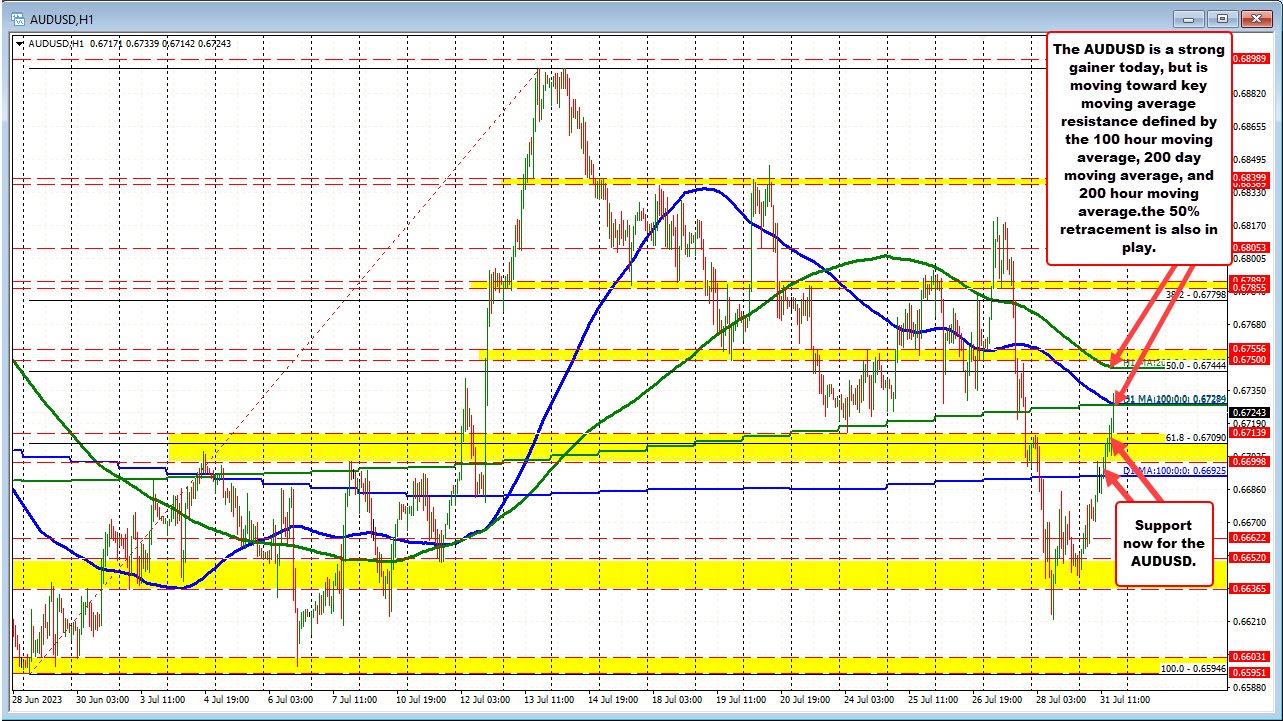This screenshot has width=1283, height=721.
Task: Click the price axis value 0.66210
Action: click(1252, 621)
